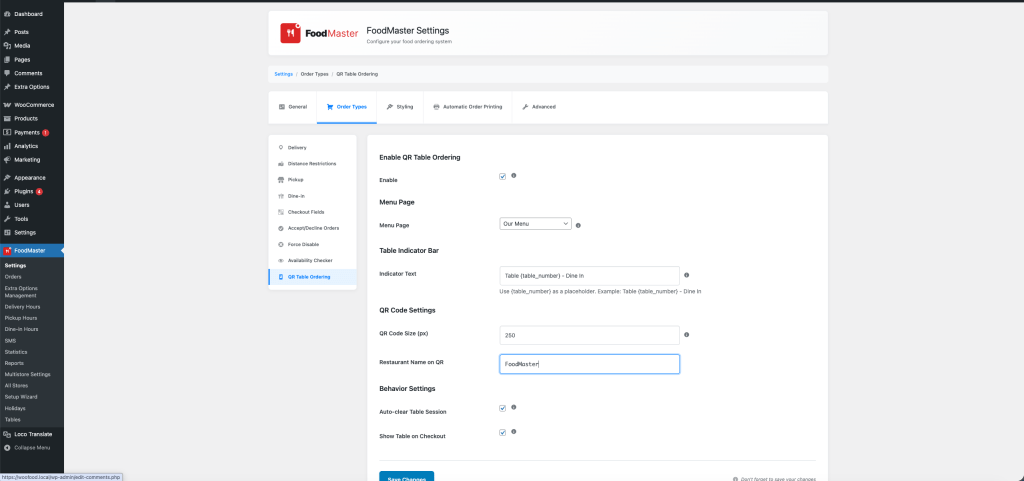
Task: Expand the Plugins sidebar menu
Action: tap(24, 191)
